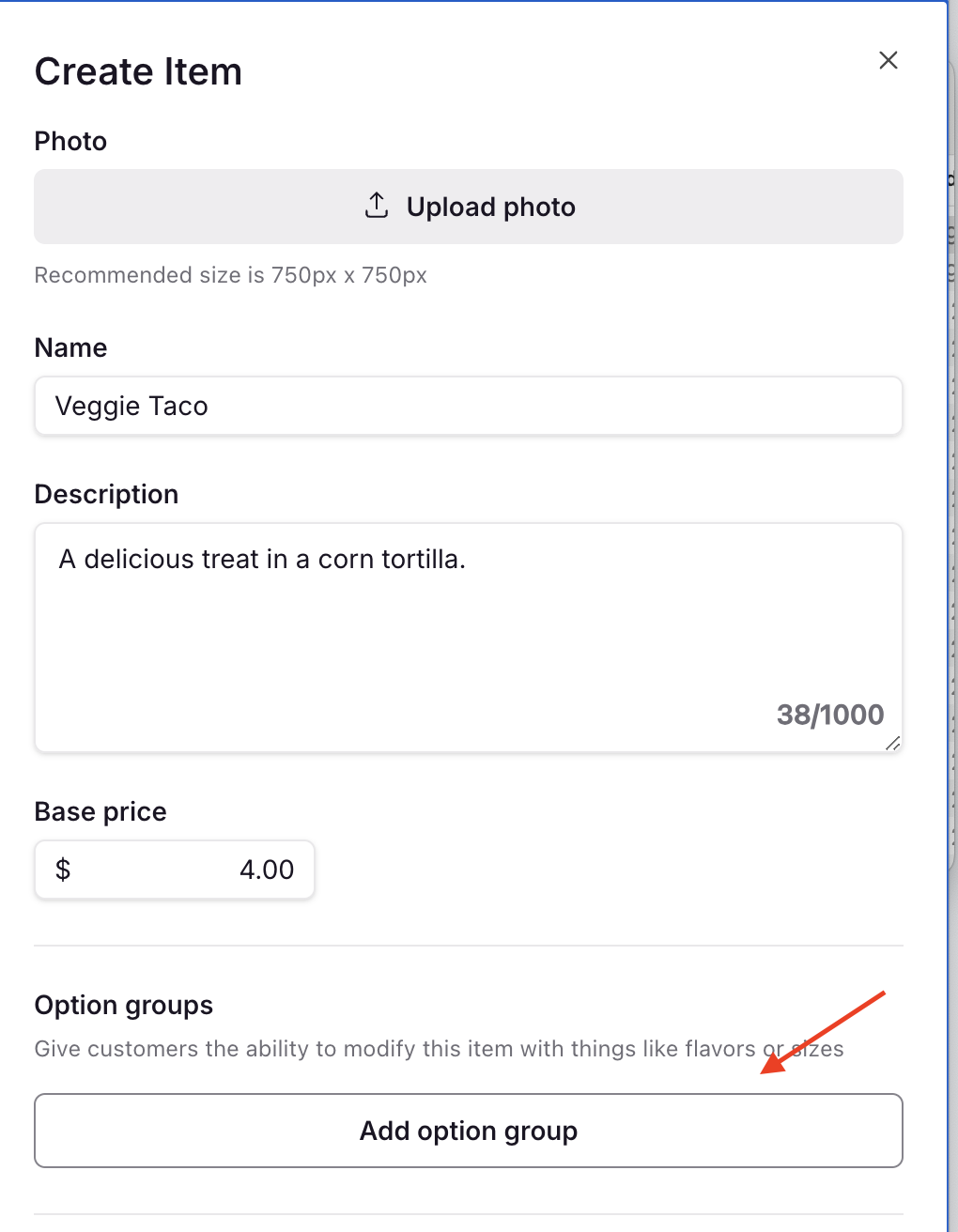Screen dimensions: 958x1232
Task: Click the 38/1000 character counter
Action: [829, 715]
